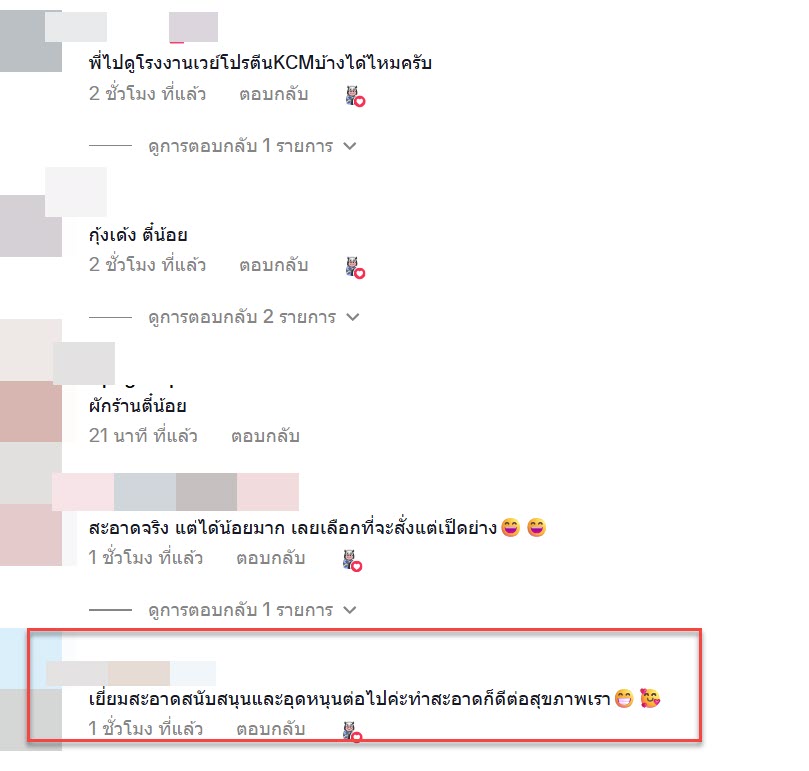The image size is (809, 771).
Task: Open the avatar beside the สะอาดจริง comment
Action: click(x=31, y=535)
